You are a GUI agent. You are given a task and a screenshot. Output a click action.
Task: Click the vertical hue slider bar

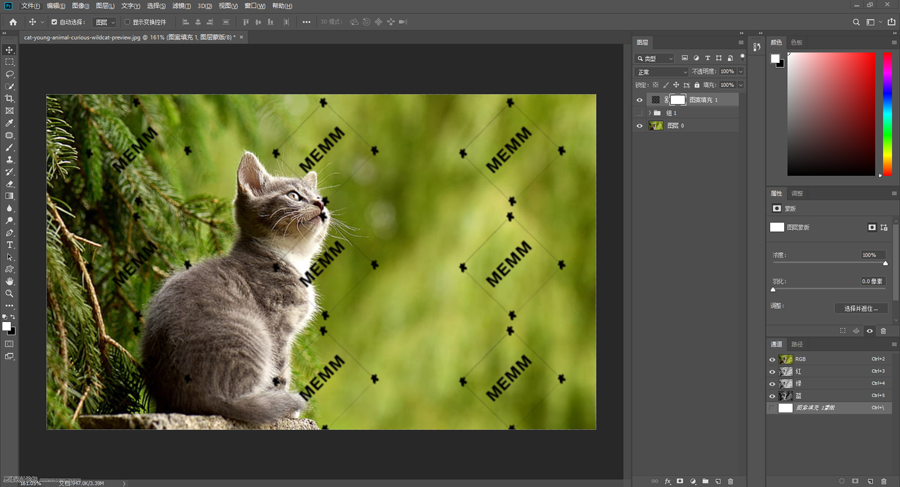(x=887, y=113)
